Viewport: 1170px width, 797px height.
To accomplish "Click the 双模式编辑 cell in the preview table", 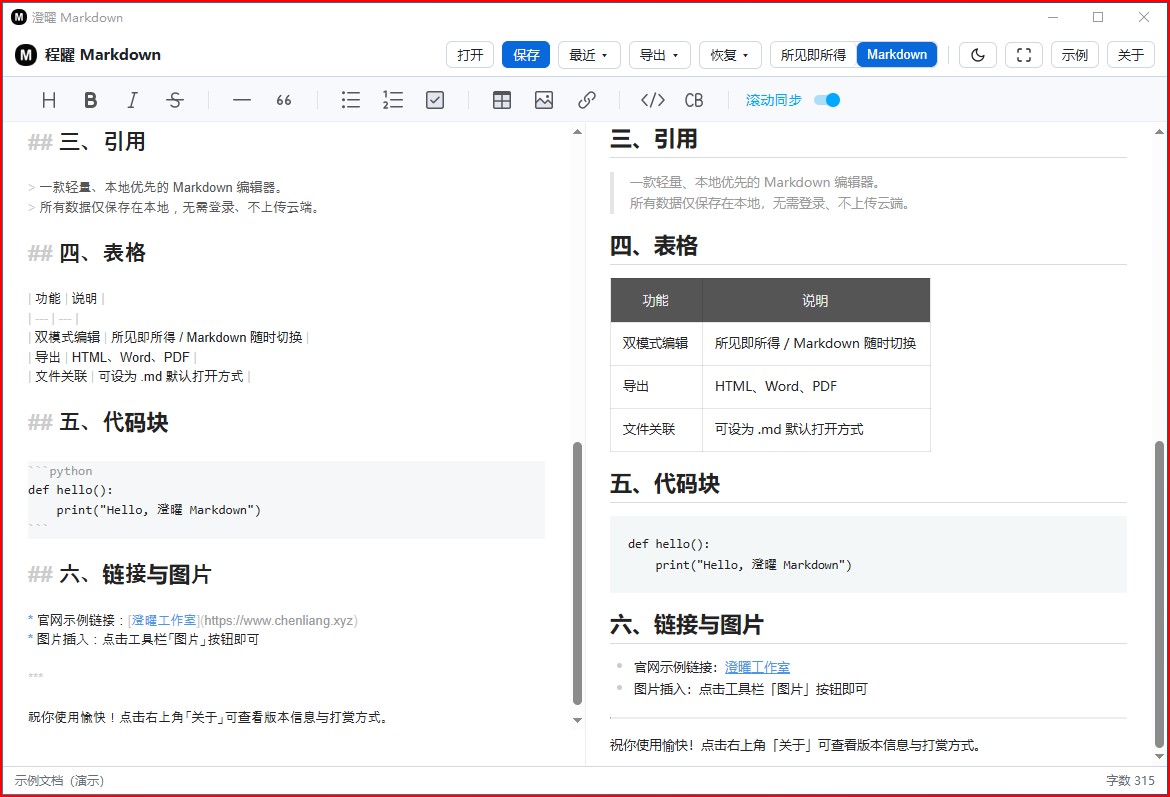I will pyautogui.click(x=656, y=343).
